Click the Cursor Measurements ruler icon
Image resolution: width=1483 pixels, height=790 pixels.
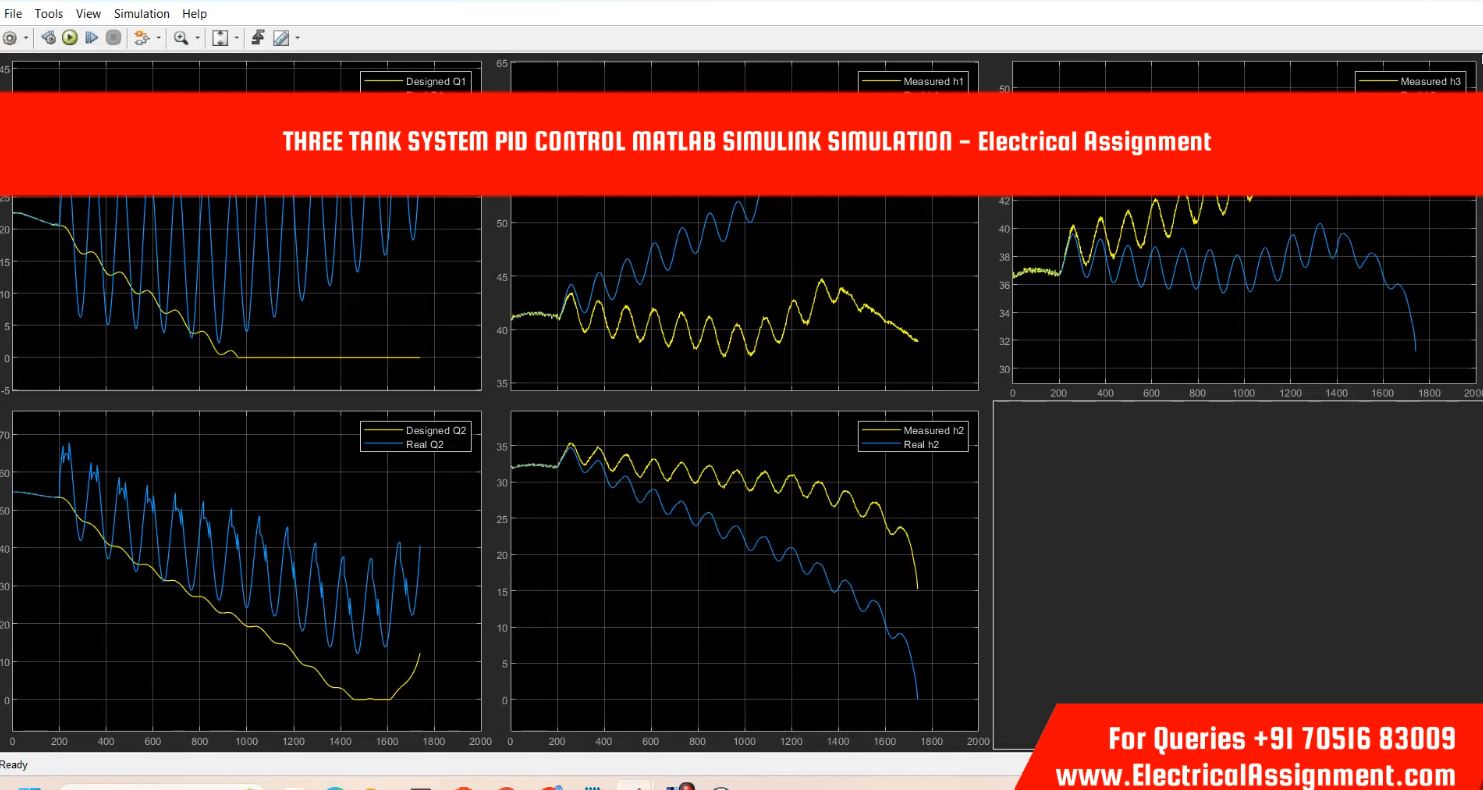coord(281,38)
